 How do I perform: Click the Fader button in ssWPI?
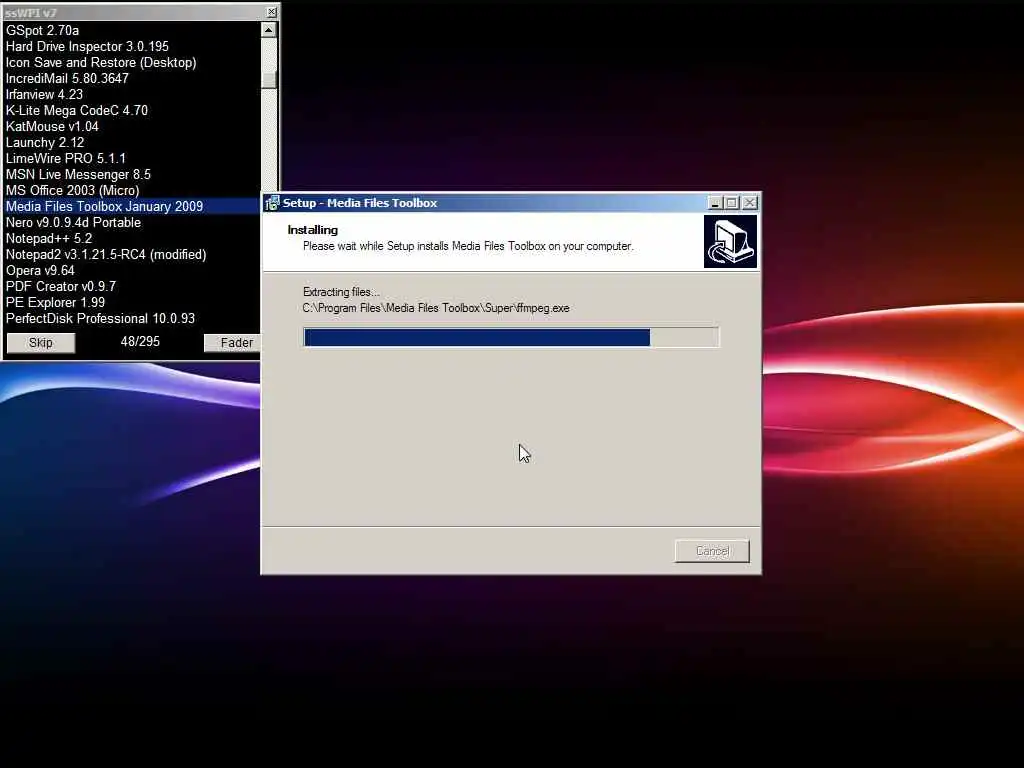(232, 343)
